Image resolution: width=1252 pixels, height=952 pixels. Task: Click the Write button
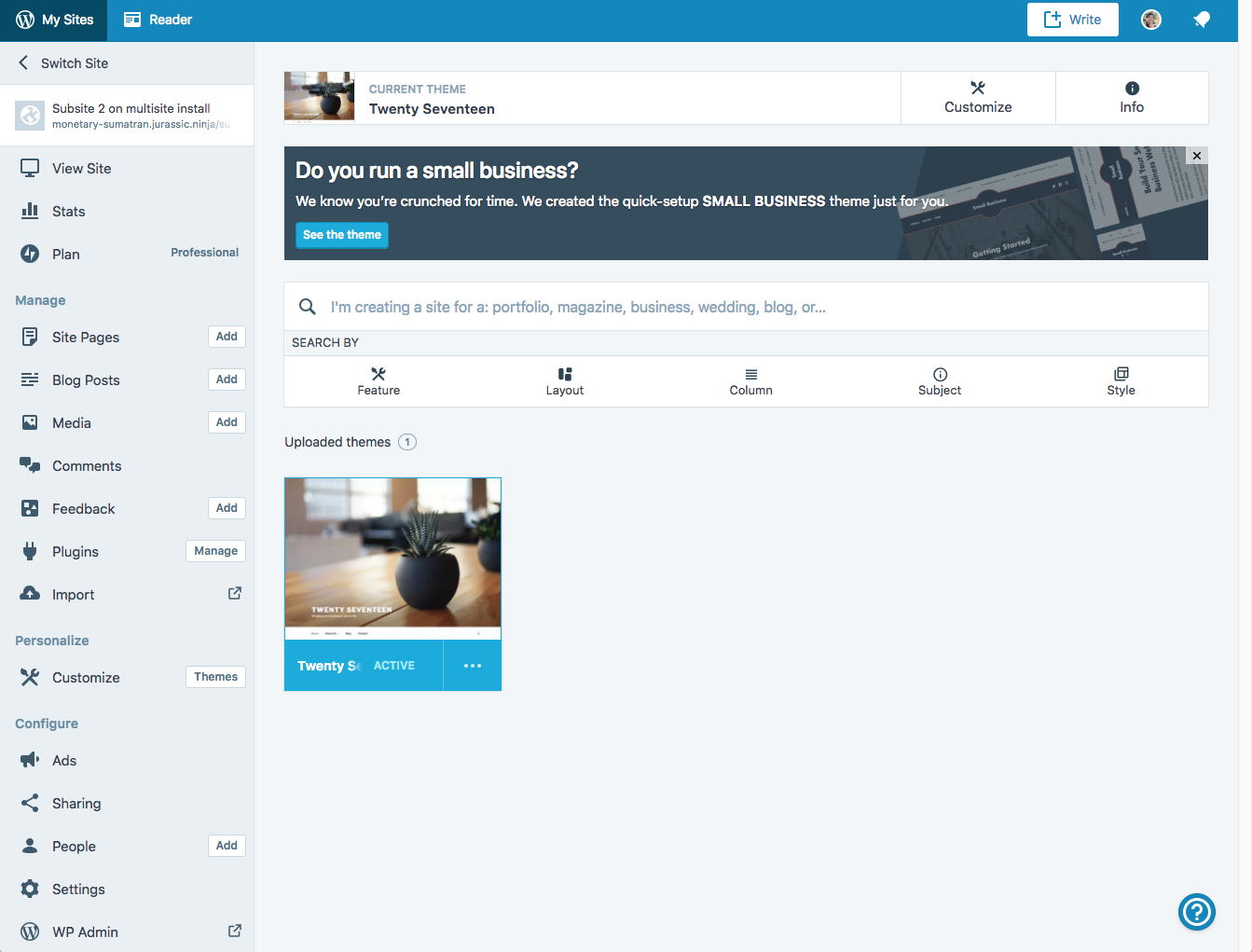point(1072,20)
